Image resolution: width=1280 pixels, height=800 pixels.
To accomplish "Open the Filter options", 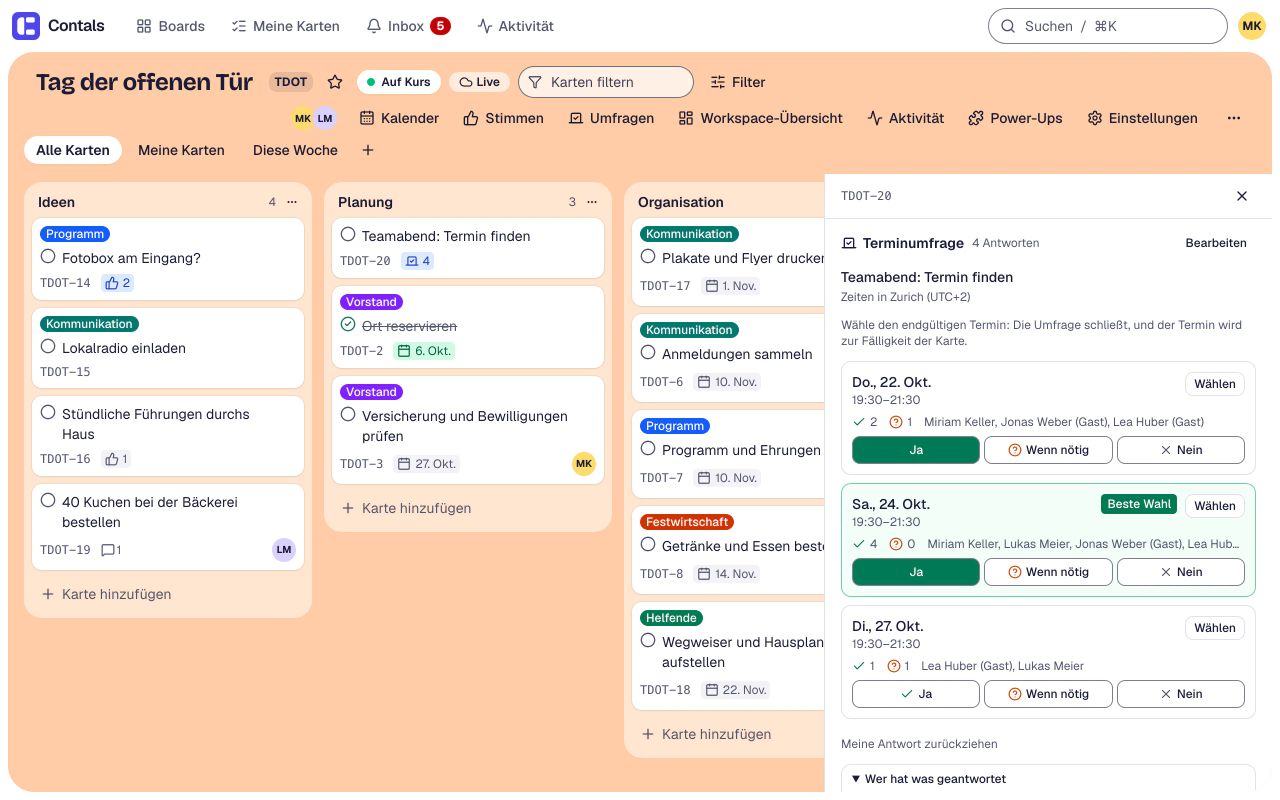I will pyautogui.click(x=738, y=82).
